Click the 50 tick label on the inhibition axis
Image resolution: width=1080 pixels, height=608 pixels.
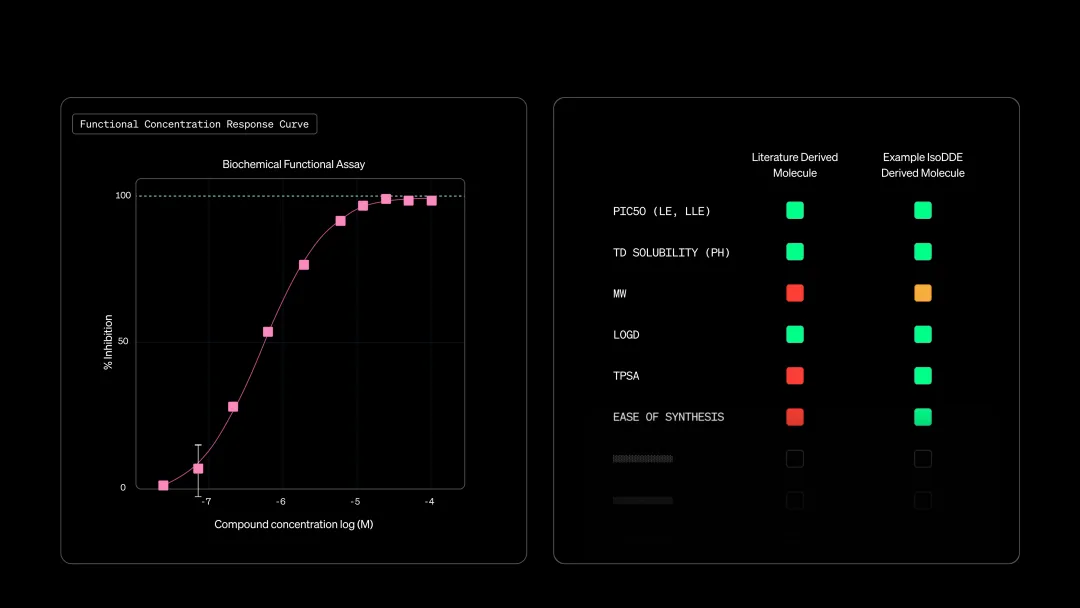pos(123,342)
